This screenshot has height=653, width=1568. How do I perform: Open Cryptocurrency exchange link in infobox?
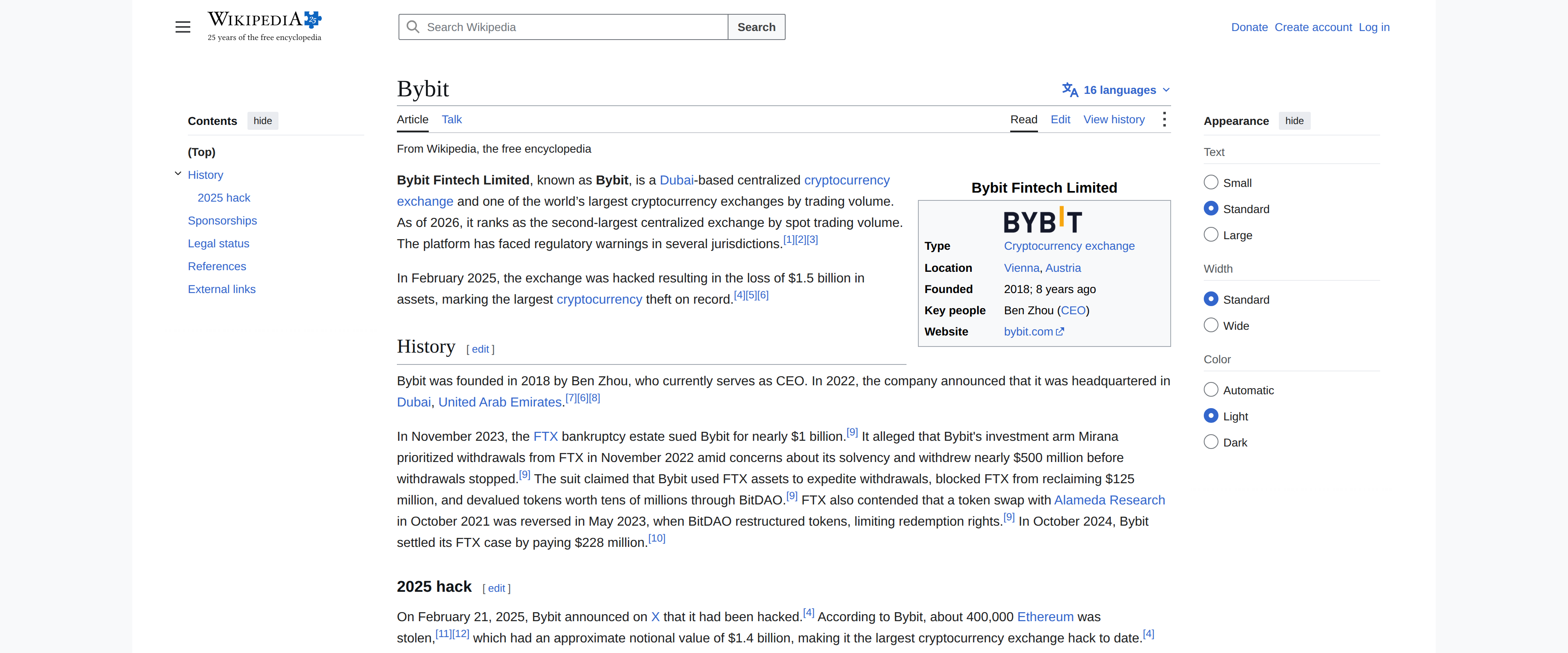[1069, 246]
